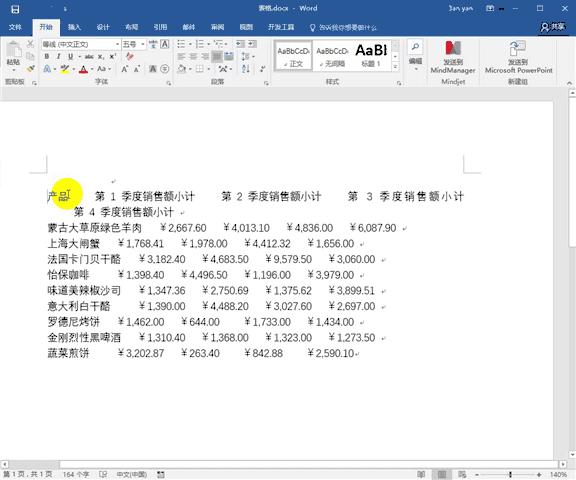576x480 pixels.
Task: Switch to Read Mode view in status bar
Action: (421, 474)
